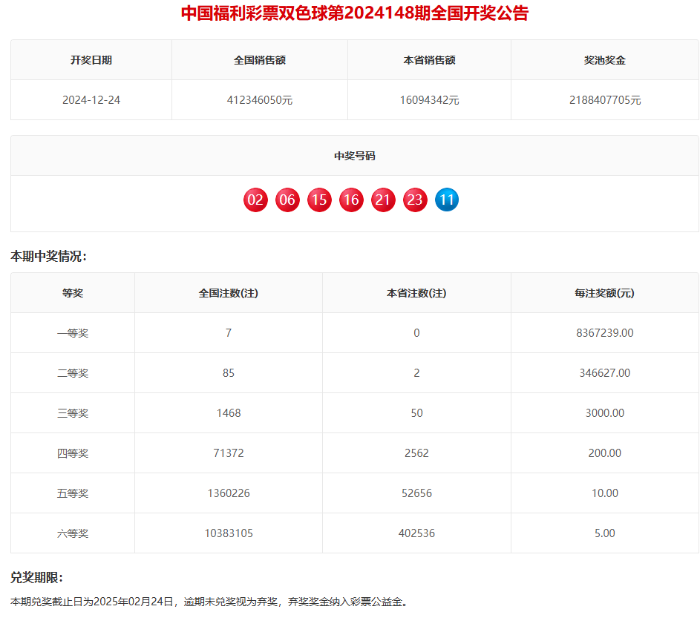
Task: Click the 兑奖期限 heading
Action: pyautogui.click(x=37, y=577)
